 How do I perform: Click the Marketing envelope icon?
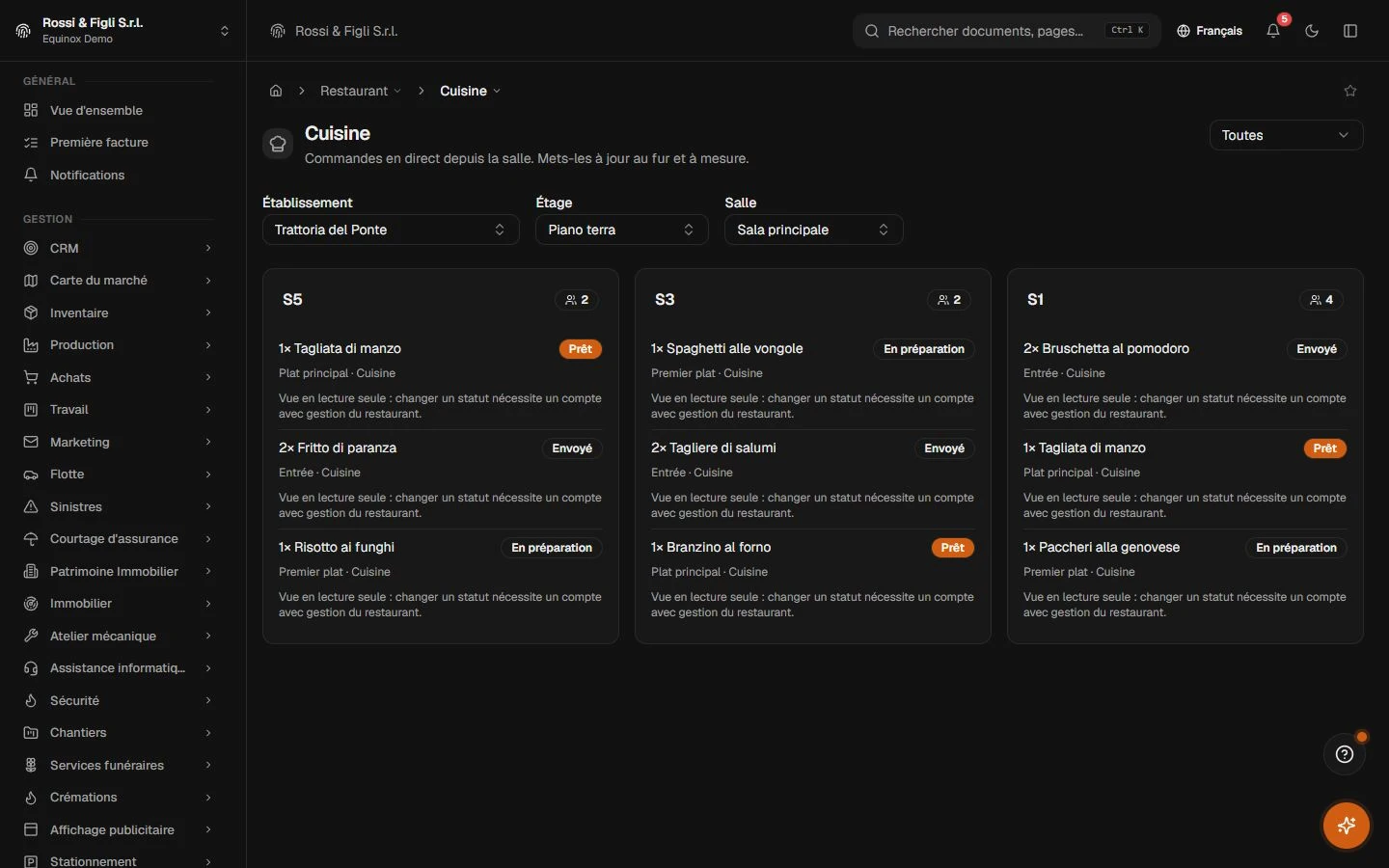click(31, 442)
